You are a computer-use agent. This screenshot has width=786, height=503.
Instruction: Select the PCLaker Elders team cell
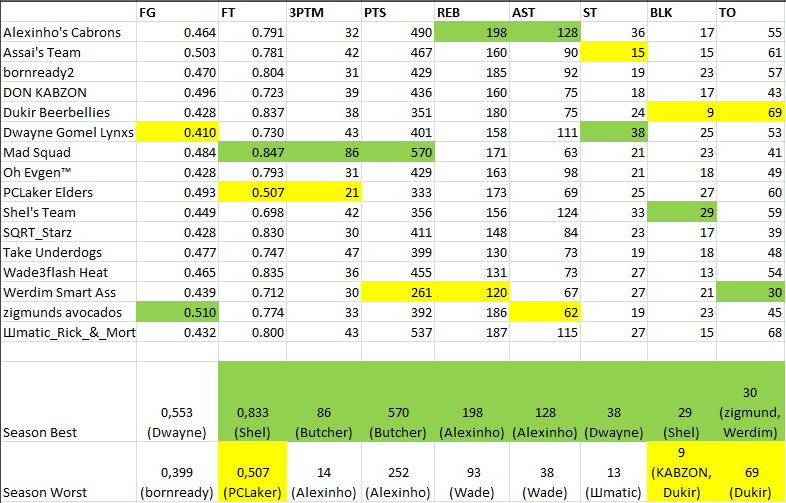69,192
